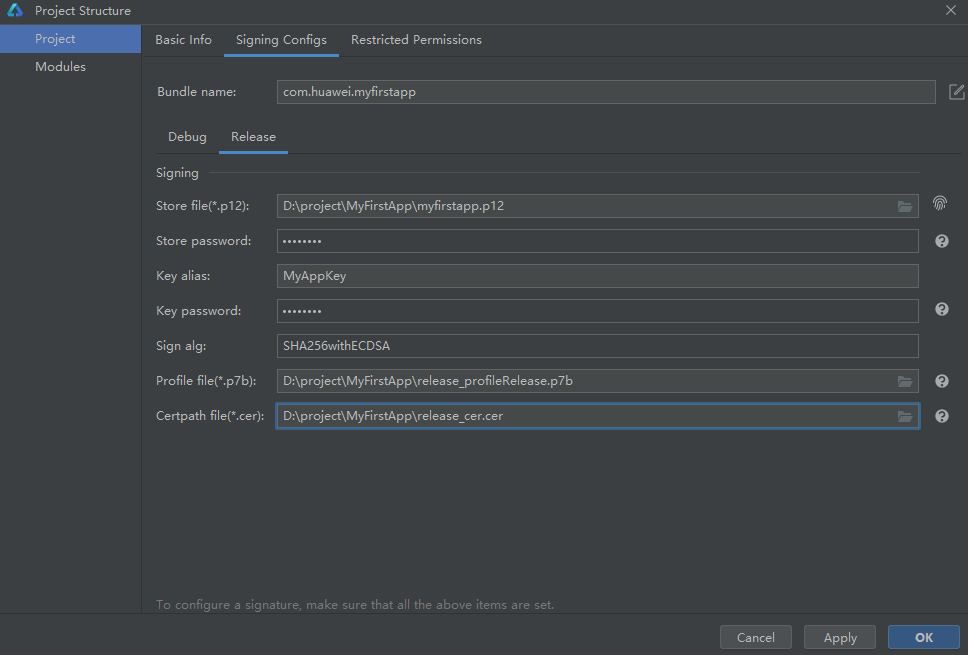Click help icon next to Store password
The height and width of the screenshot is (655, 968).
point(941,241)
